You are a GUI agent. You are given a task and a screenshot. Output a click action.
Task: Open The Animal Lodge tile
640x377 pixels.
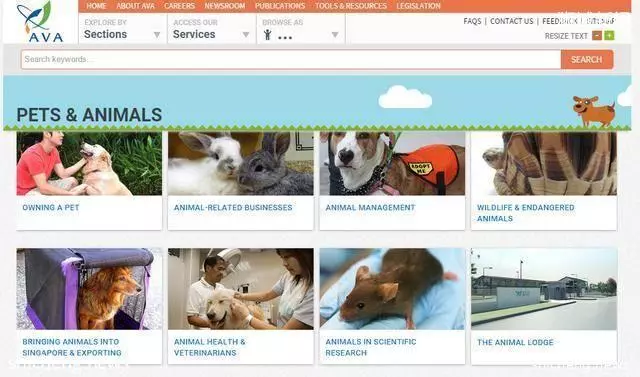coord(544,306)
